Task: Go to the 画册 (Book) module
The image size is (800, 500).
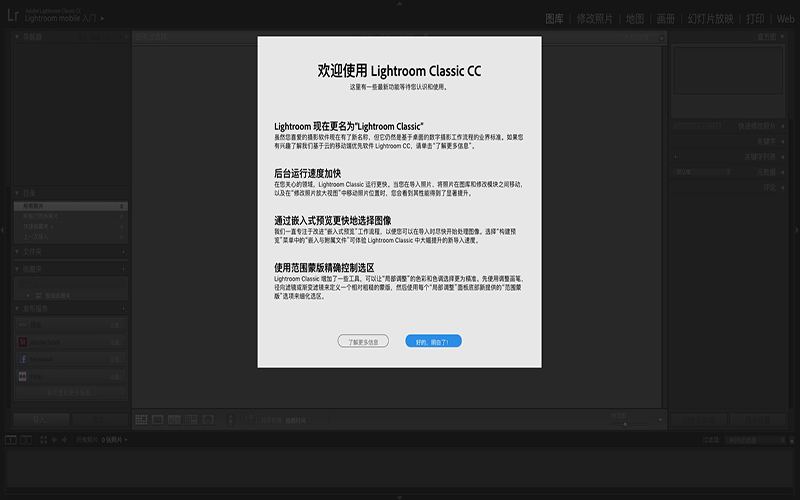Action: pos(665,19)
